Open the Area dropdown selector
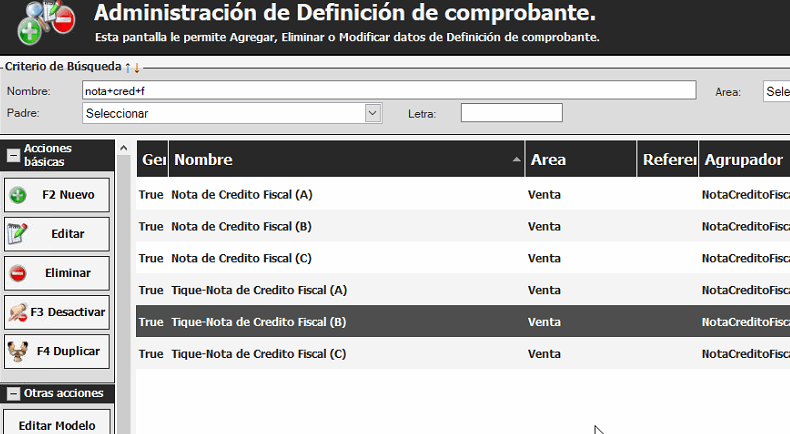Image resolution: width=790 pixels, height=434 pixels. (x=776, y=91)
